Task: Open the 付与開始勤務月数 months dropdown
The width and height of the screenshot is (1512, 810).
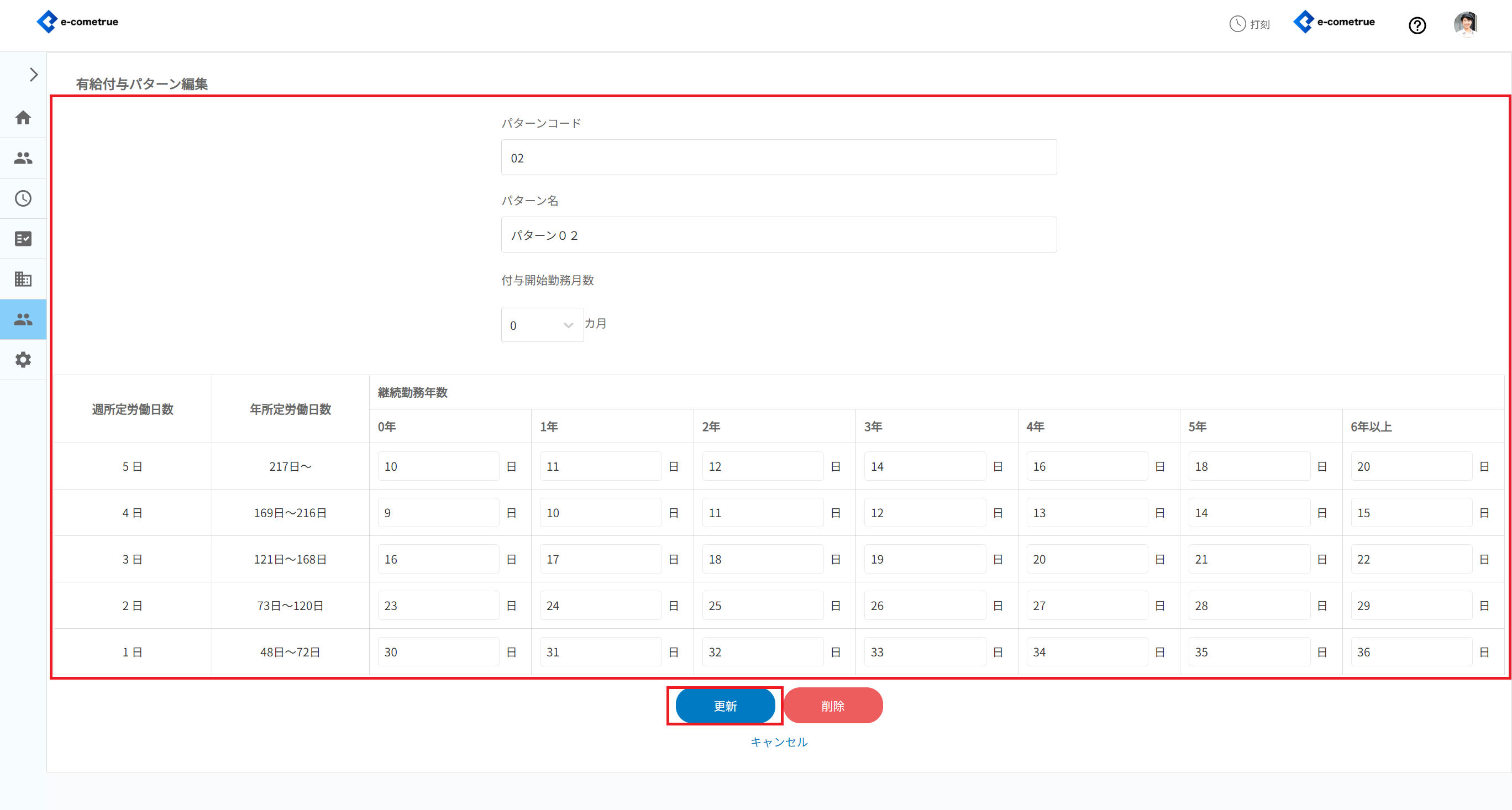Action: [542, 325]
